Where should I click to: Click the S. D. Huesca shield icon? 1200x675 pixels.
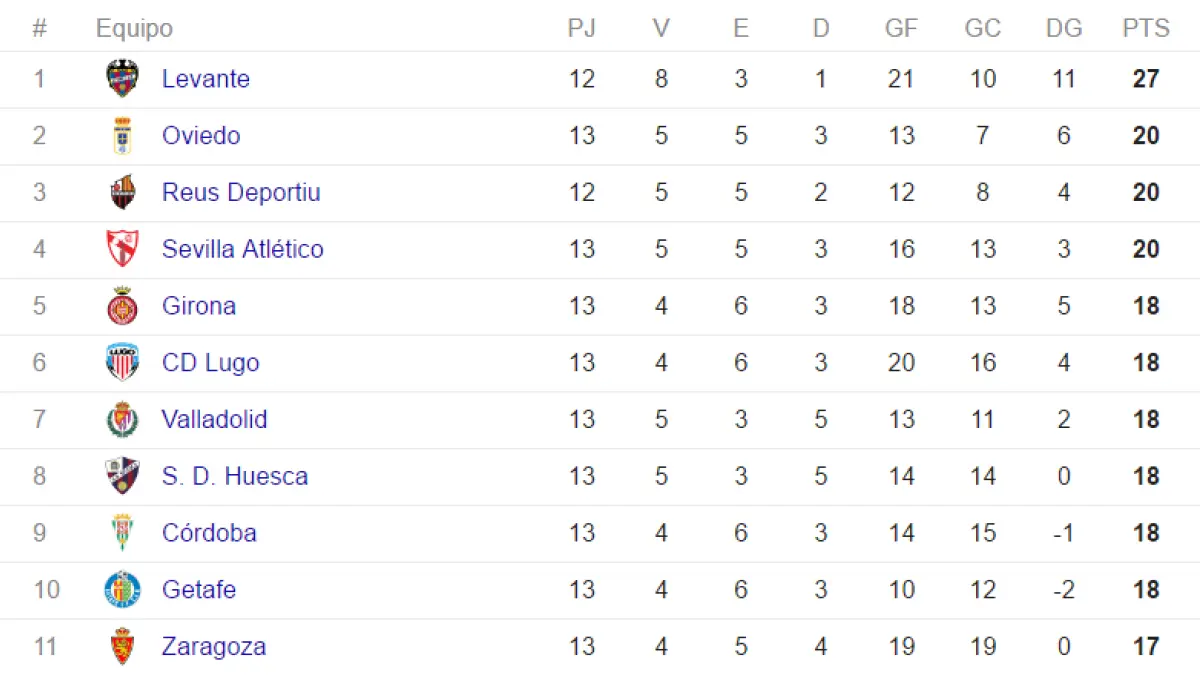click(123, 476)
